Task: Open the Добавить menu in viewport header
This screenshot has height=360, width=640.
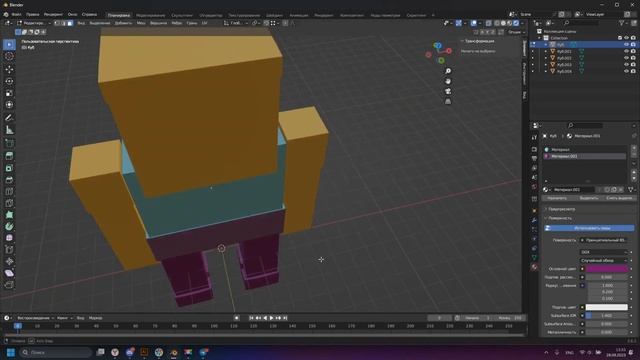Action: click(123, 23)
